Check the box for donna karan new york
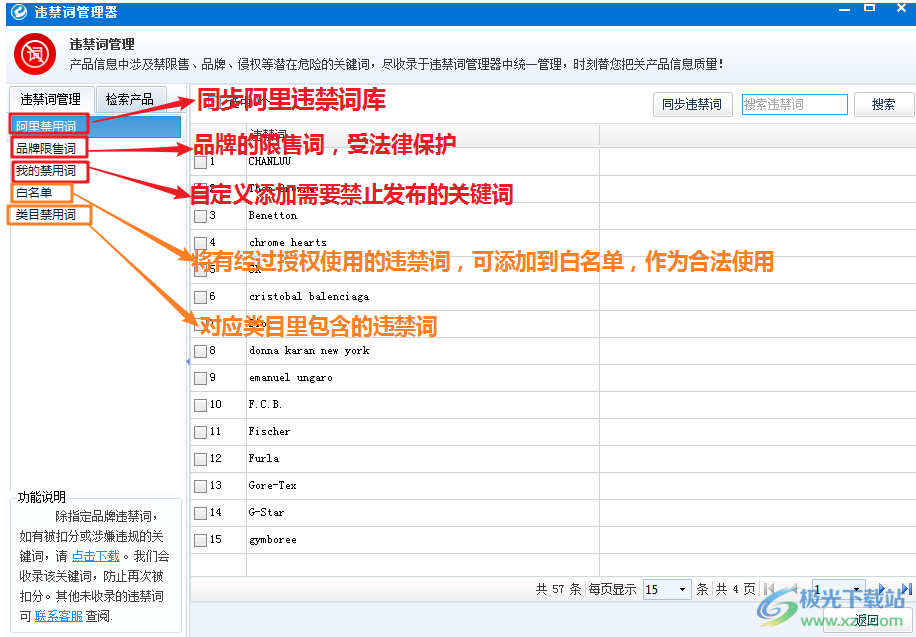Viewport: 916px width, 637px height. click(x=200, y=351)
